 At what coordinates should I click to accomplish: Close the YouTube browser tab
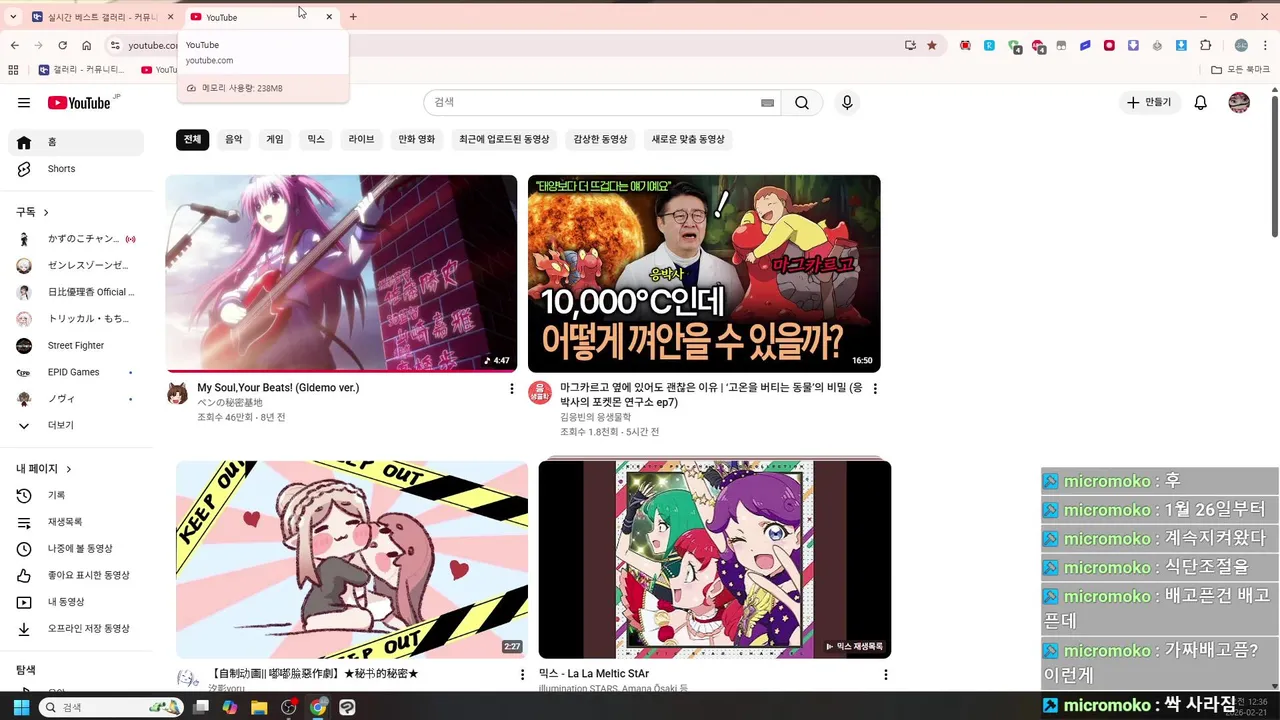(329, 17)
